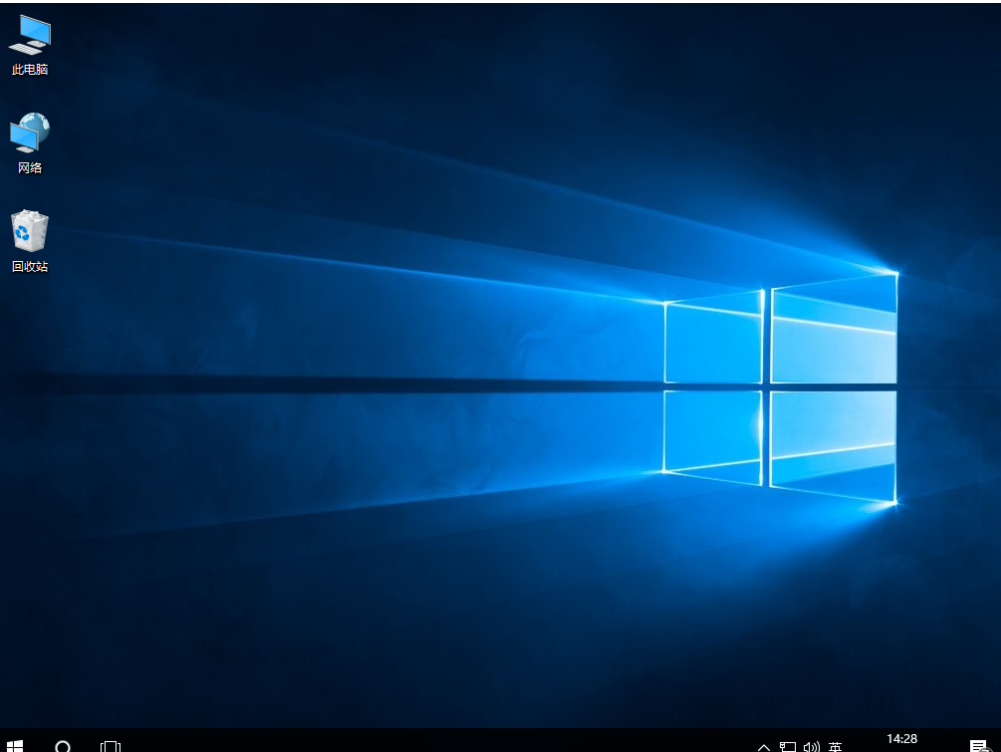Image resolution: width=1001 pixels, height=752 pixels.
Task: Open the volume speaker tray icon
Action: point(811,746)
